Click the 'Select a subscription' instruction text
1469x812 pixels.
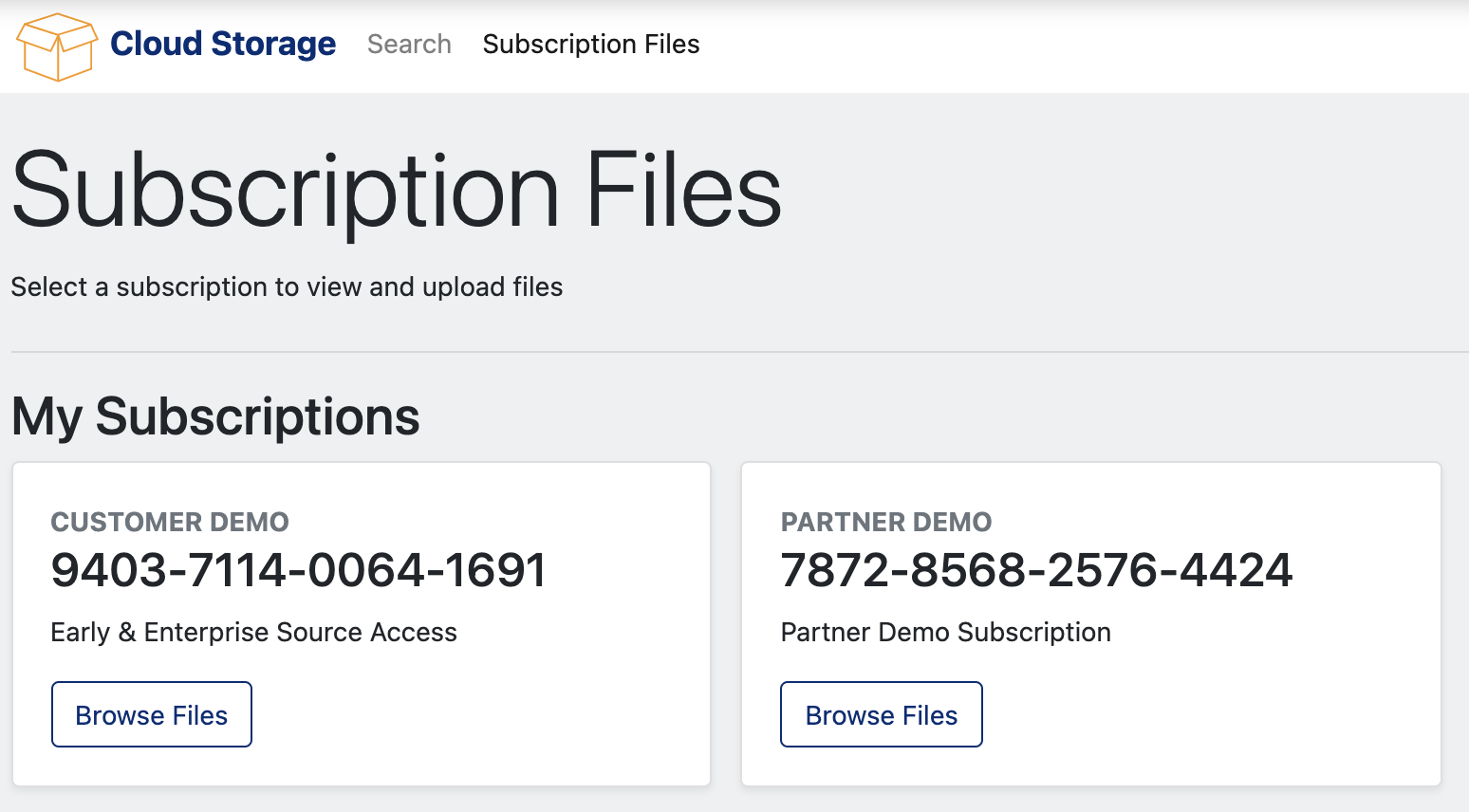click(x=287, y=286)
